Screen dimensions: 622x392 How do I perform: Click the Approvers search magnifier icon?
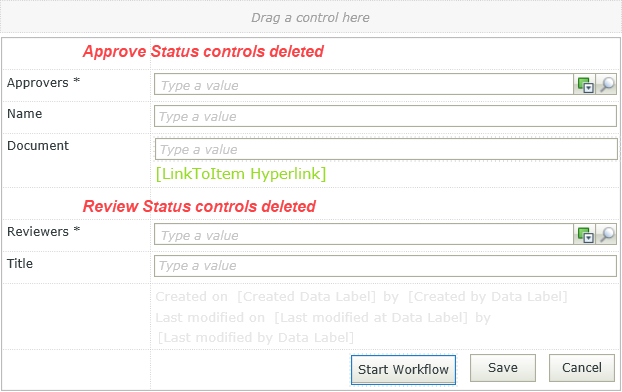pos(606,85)
